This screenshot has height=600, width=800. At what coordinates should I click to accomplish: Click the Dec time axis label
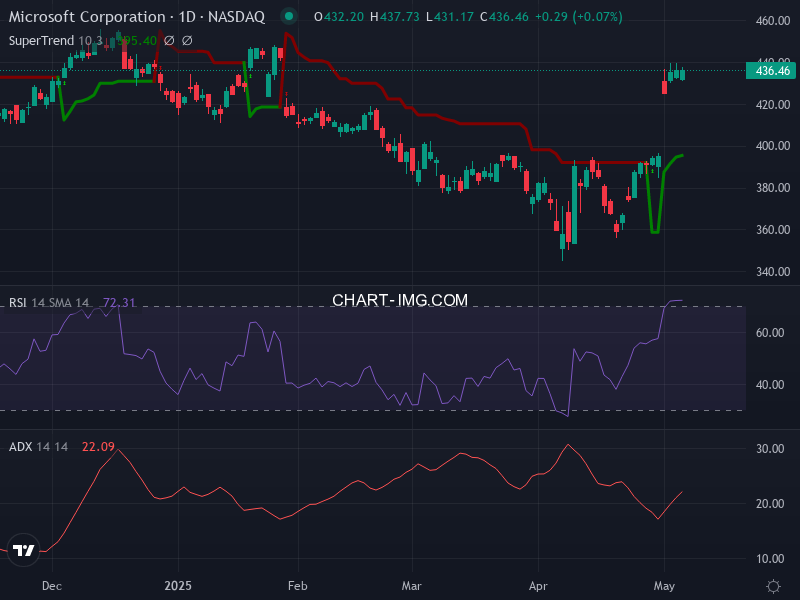tap(52, 586)
